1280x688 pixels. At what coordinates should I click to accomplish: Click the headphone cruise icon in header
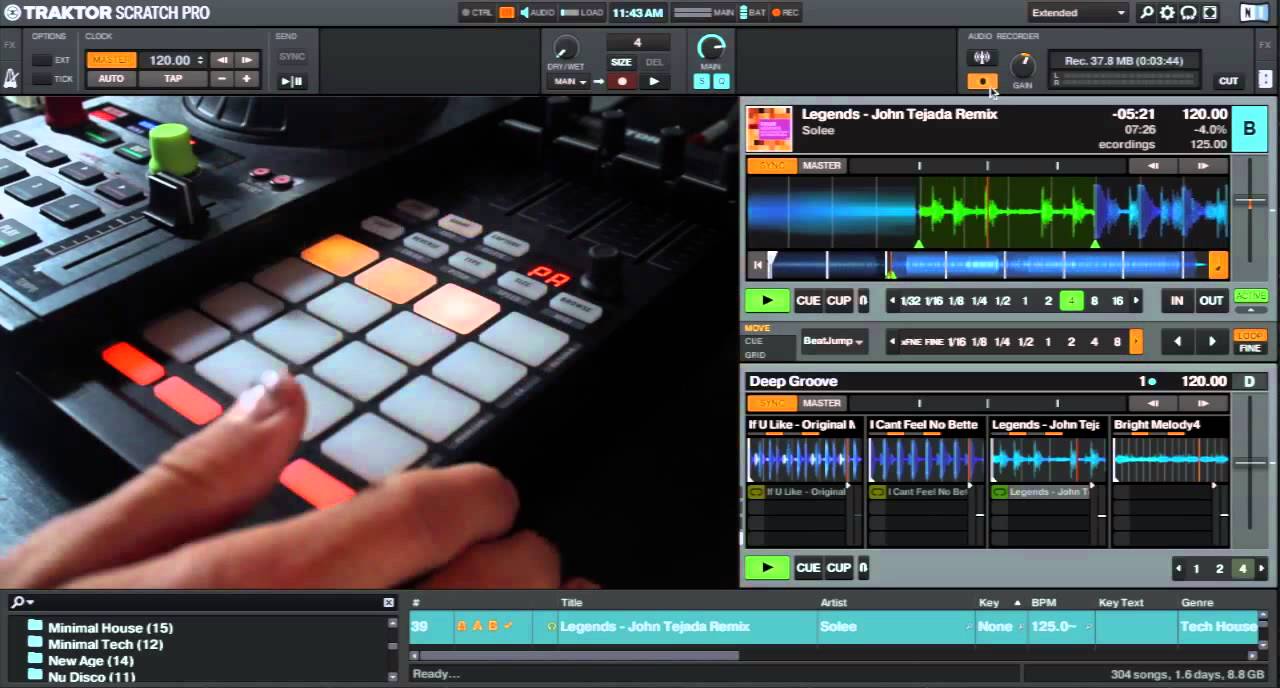(1189, 13)
